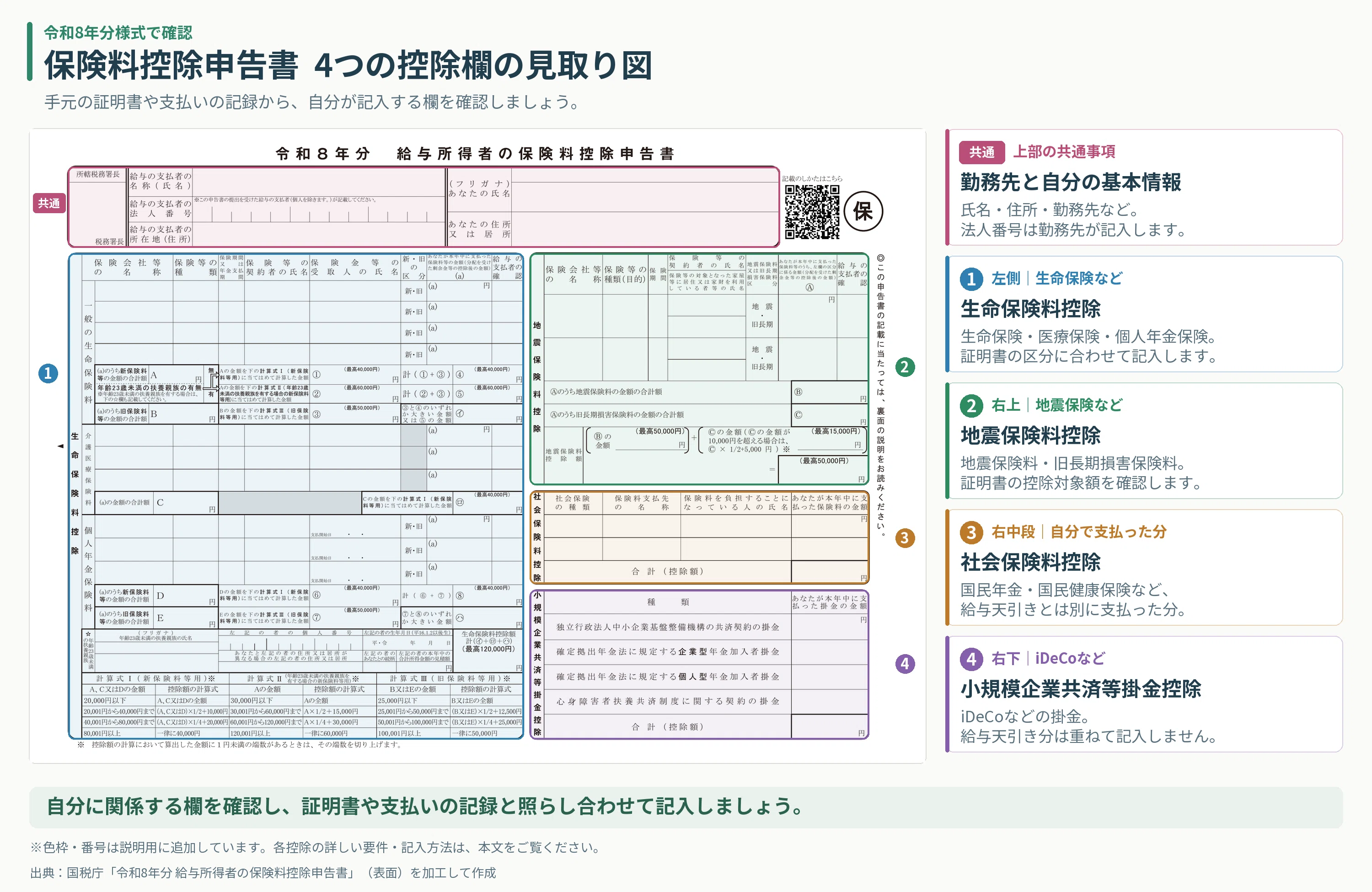Image resolution: width=1372 pixels, height=892 pixels.
Task: Click the 共通 tag left of the form's top section
Action: (49, 203)
